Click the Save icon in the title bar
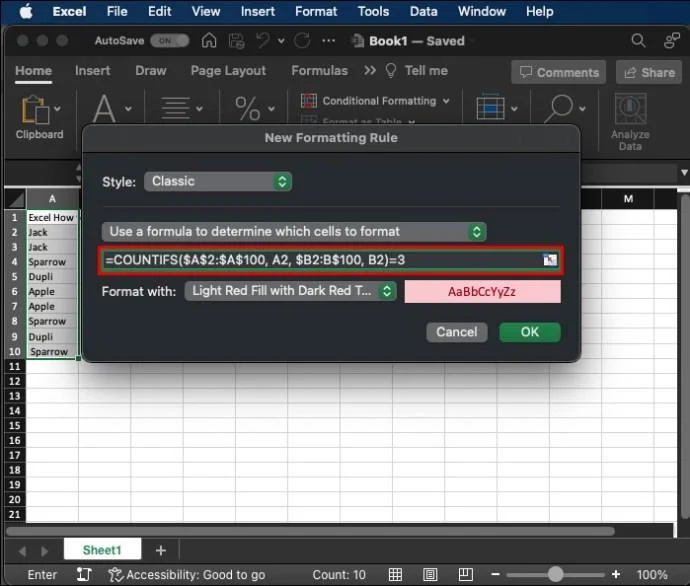This screenshot has width=690, height=586. [x=236, y=41]
